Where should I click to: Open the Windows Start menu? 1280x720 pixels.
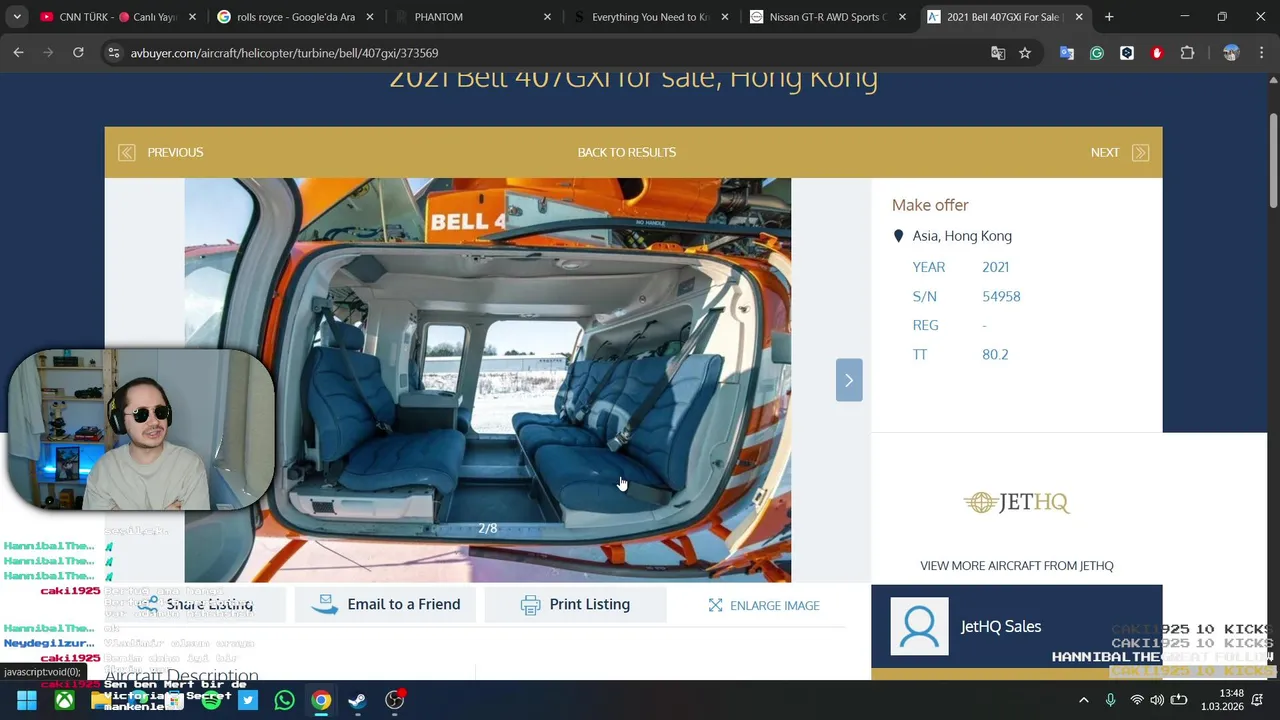pyautogui.click(x=27, y=700)
